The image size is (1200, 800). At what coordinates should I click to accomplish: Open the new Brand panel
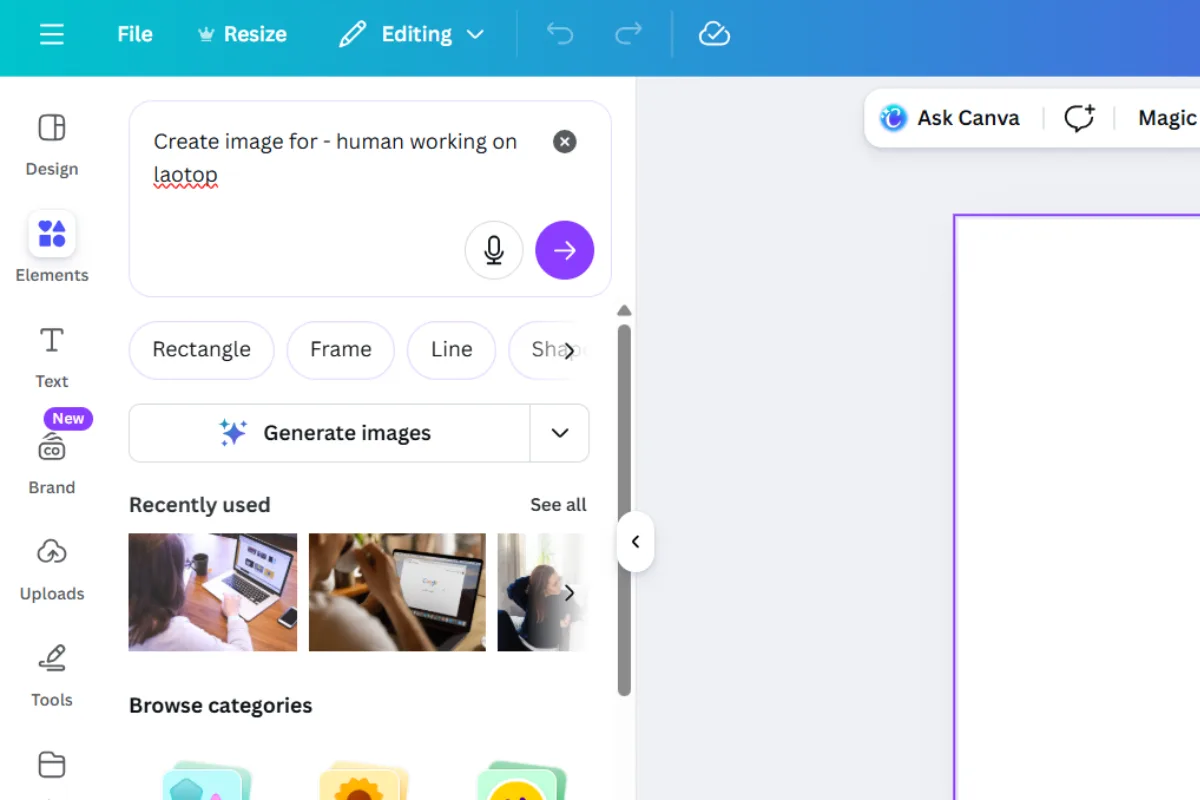pyautogui.click(x=51, y=460)
